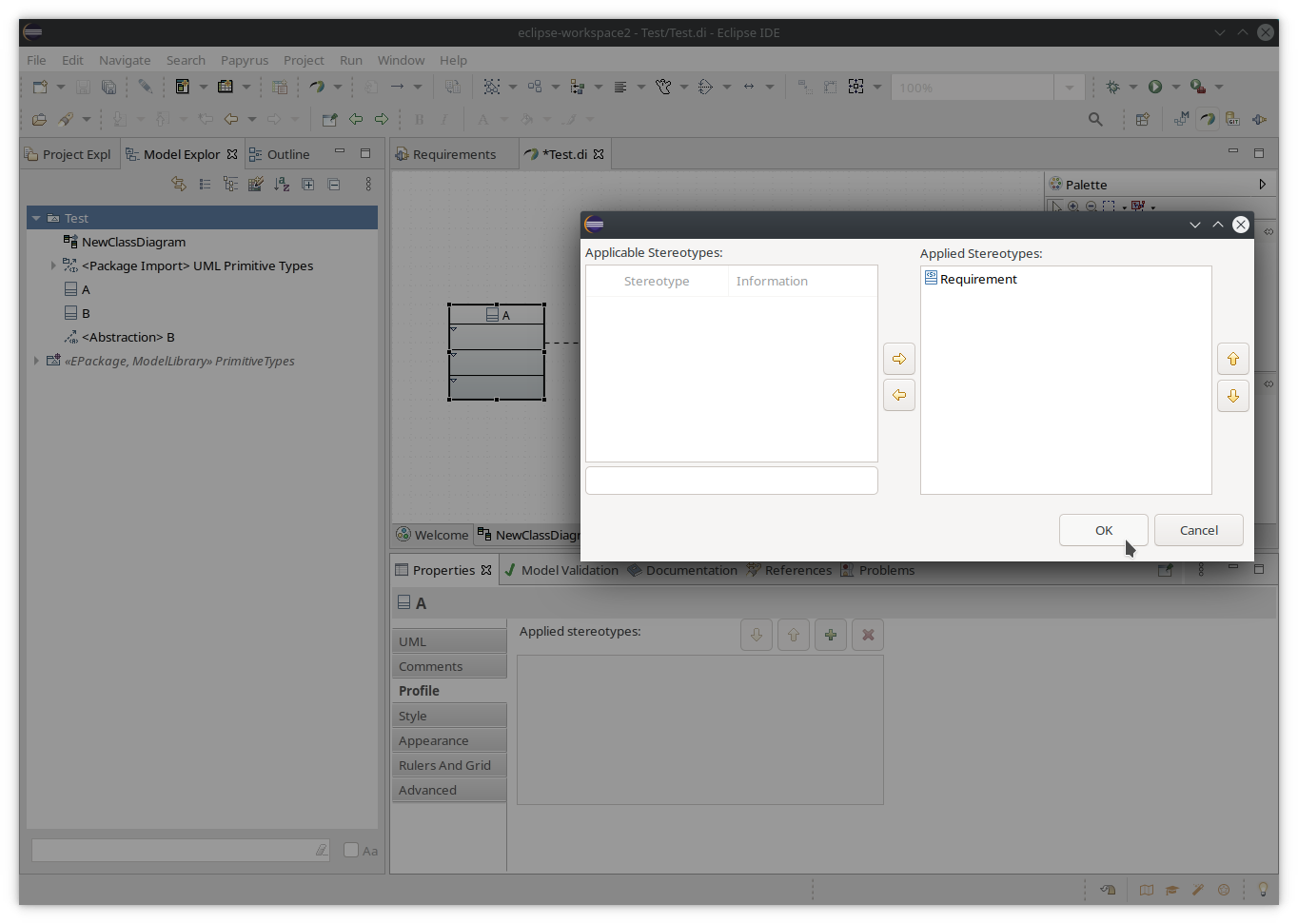Switch to the Papyrus perspective icon
Image resolution: width=1298 pixels, height=924 pixels.
tap(1208, 119)
